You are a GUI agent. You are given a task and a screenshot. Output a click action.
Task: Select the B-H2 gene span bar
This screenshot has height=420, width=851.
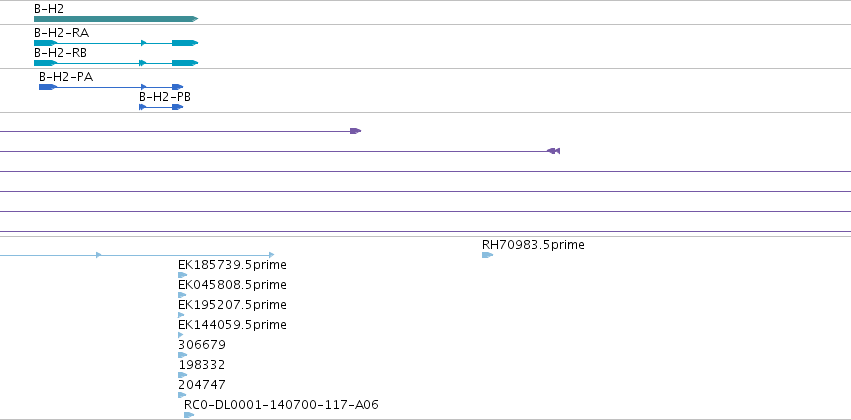click(116, 19)
